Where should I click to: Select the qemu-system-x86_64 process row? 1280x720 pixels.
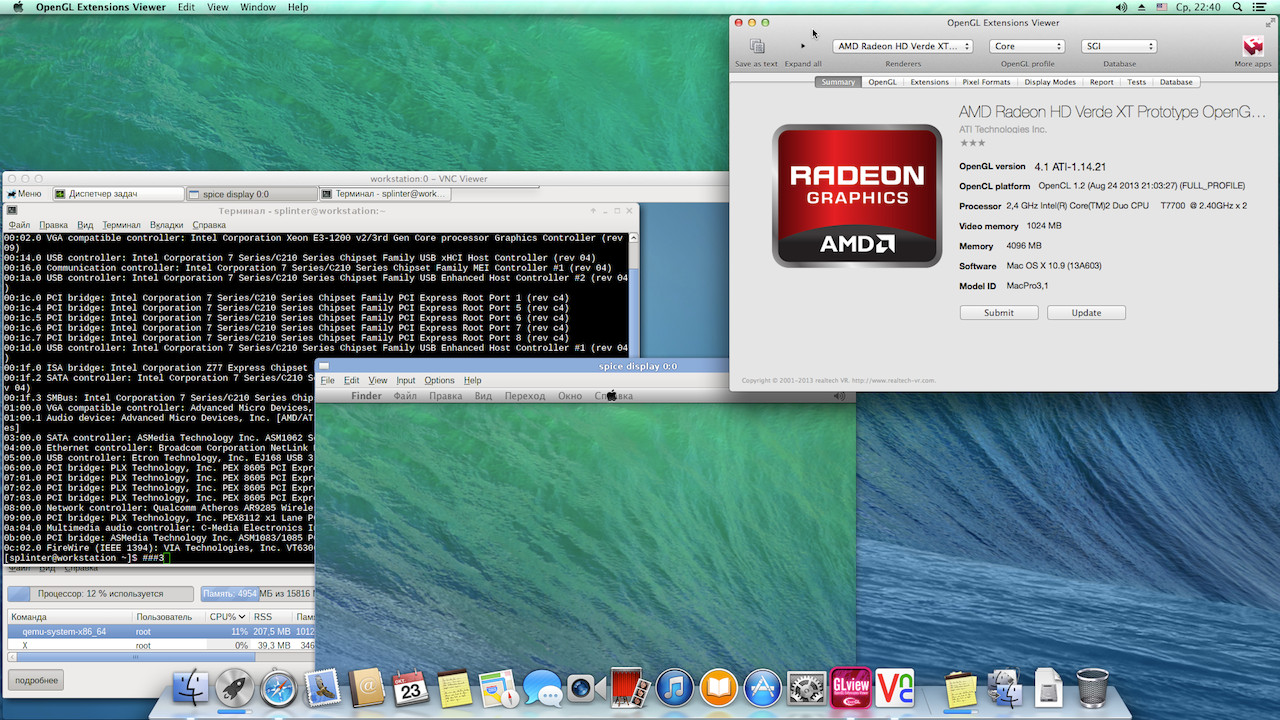point(161,632)
